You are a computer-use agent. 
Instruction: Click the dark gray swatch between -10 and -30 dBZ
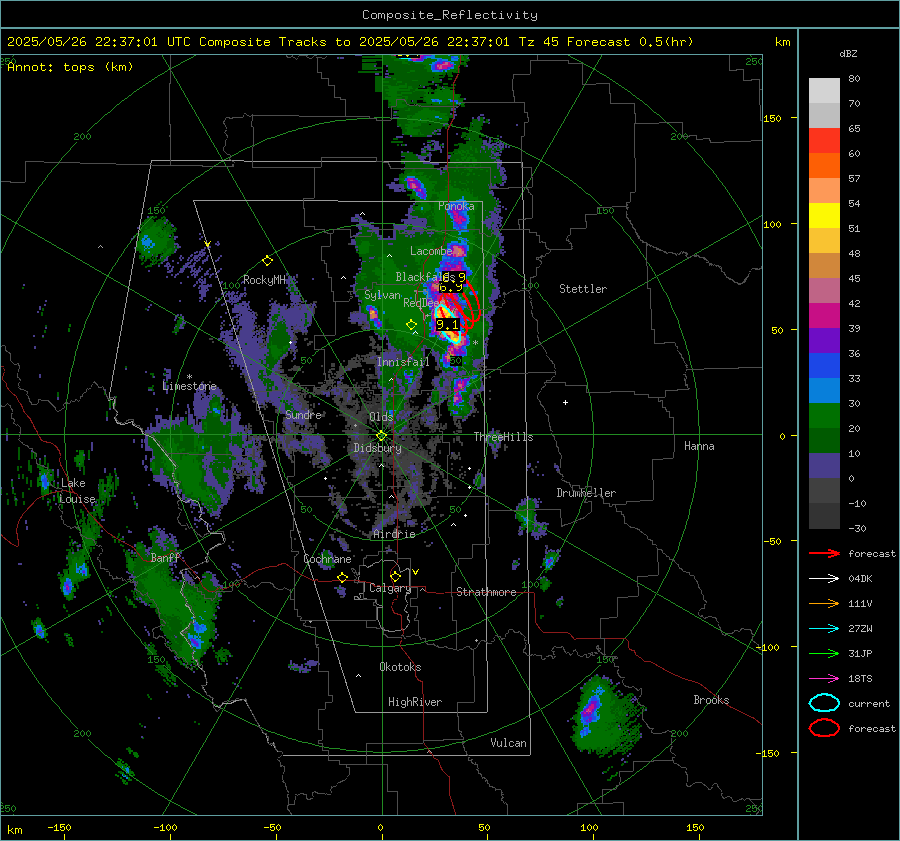pyautogui.click(x=824, y=516)
